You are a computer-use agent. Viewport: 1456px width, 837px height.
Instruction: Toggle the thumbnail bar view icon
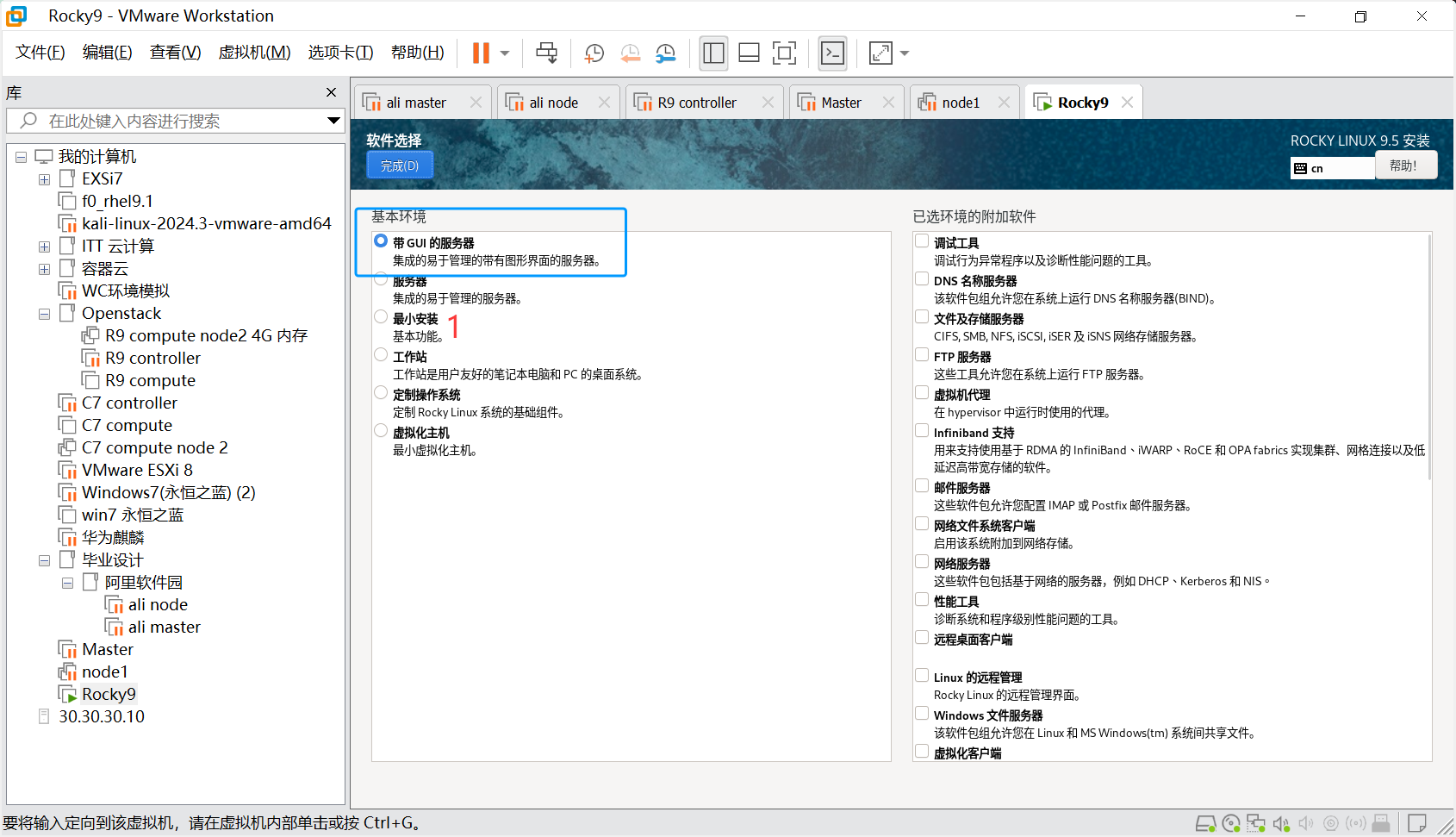point(749,53)
